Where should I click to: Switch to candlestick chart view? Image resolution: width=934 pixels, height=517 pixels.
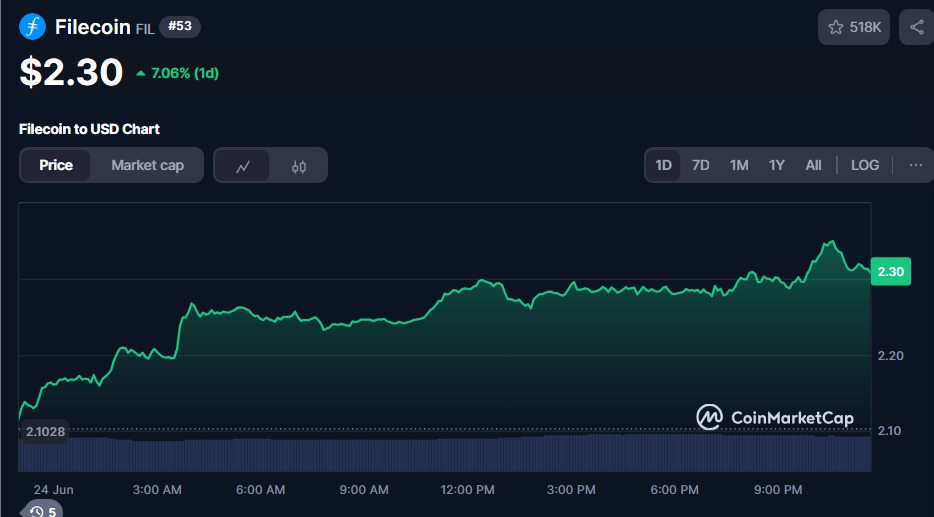click(x=299, y=166)
